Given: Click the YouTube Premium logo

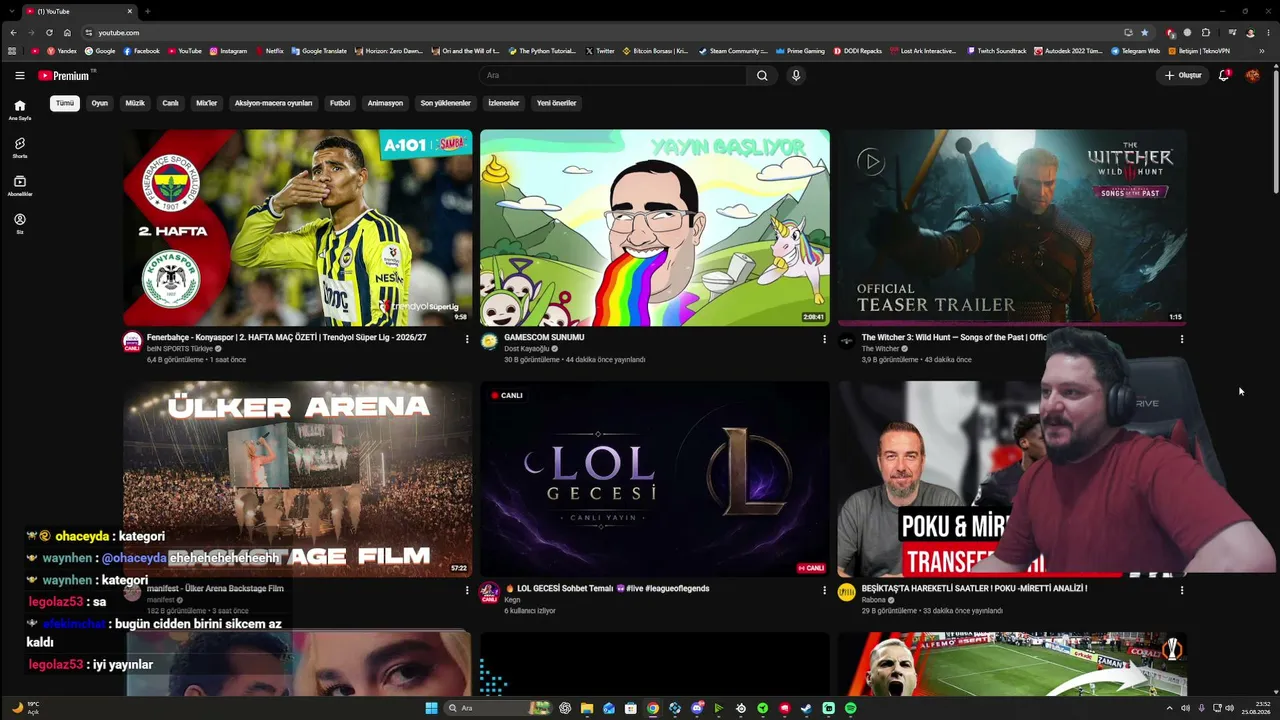Looking at the screenshot, I should [64, 75].
